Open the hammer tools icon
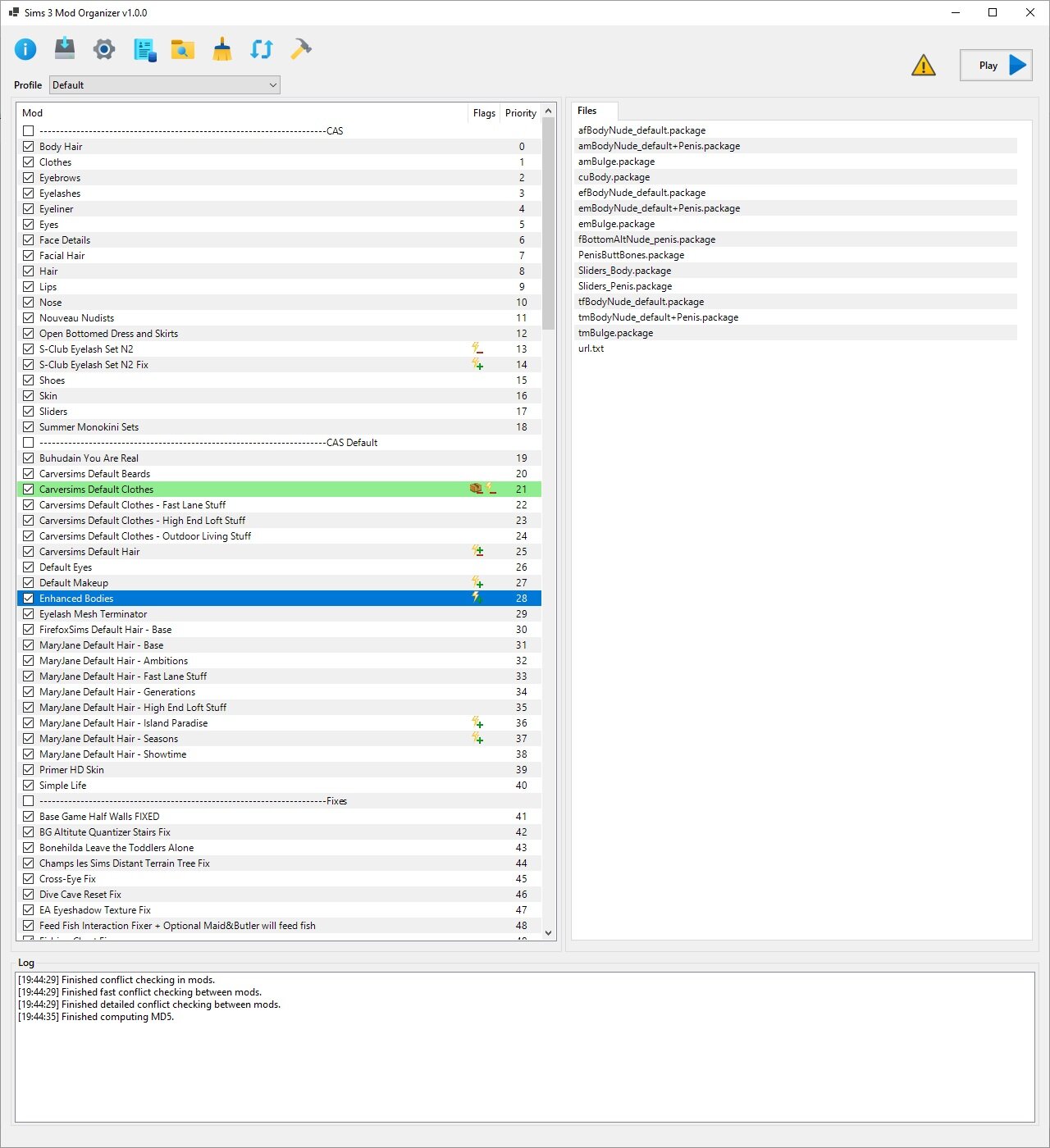 (x=299, y=49)
